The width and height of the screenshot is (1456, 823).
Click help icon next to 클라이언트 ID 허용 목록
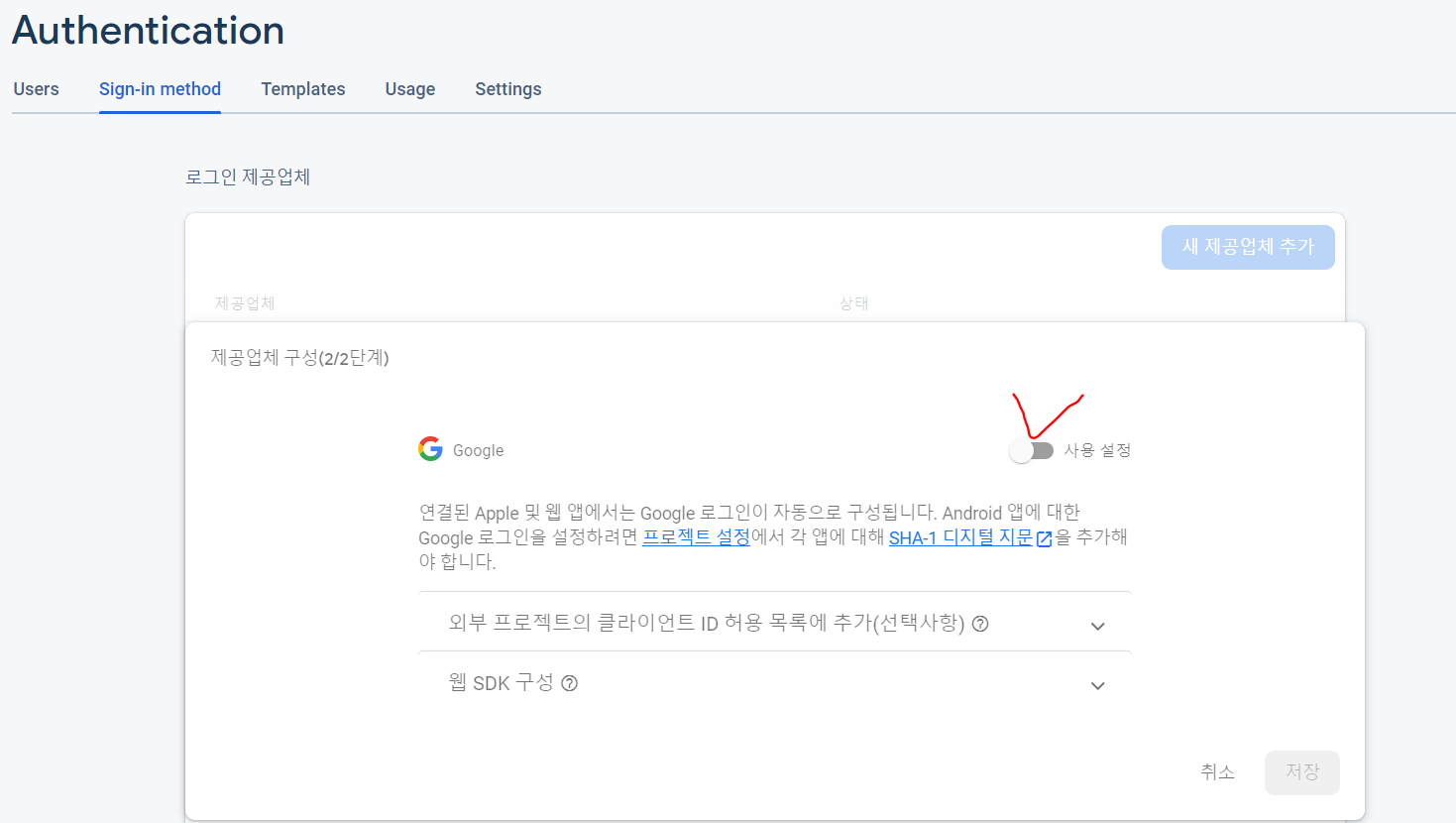(980, 624)
